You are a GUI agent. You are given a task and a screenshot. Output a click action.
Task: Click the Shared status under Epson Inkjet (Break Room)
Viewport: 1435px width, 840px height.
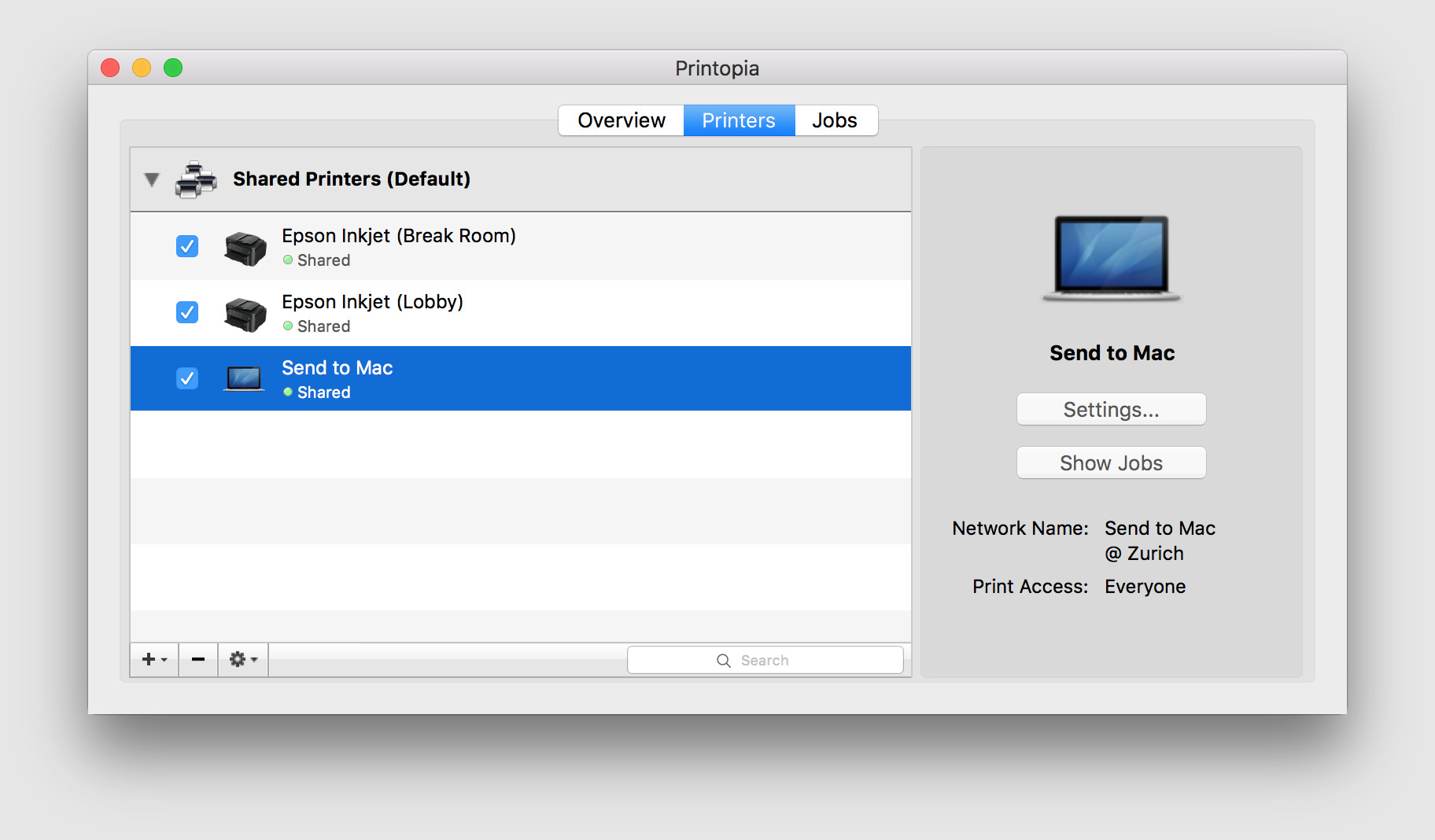(317, 260)
